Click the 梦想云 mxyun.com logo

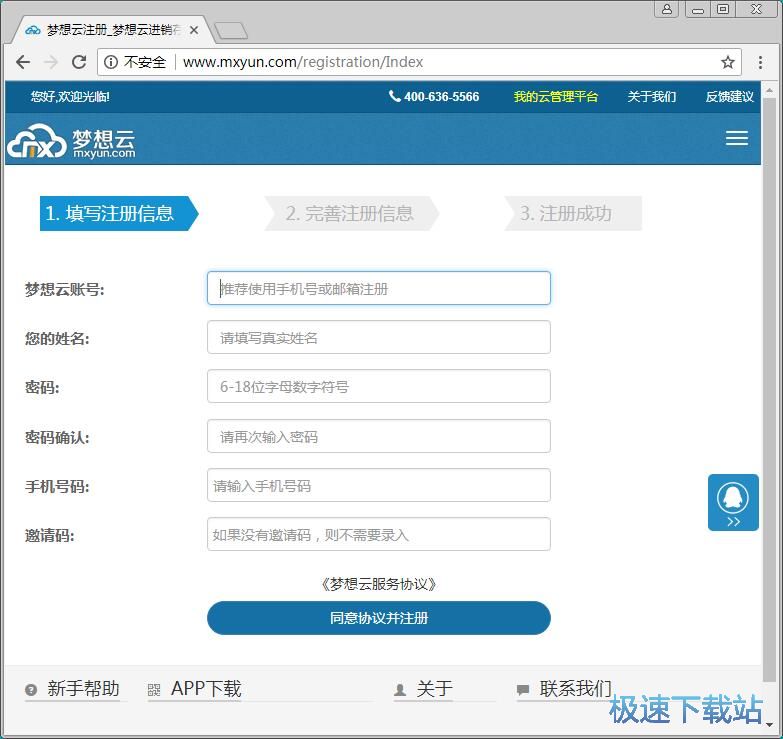pyautogui.click(x=71, y=141)
